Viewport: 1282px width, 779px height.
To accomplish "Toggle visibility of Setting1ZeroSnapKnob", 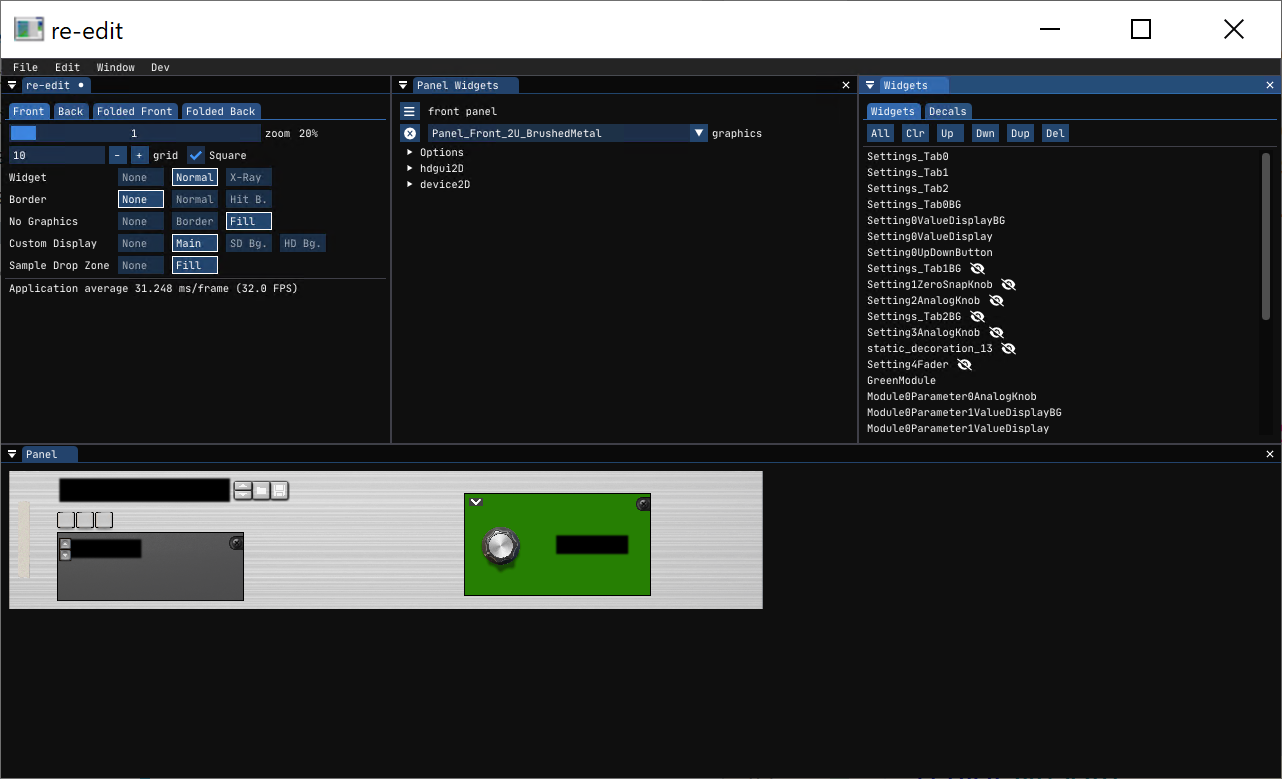I will tap(1008, 284).
